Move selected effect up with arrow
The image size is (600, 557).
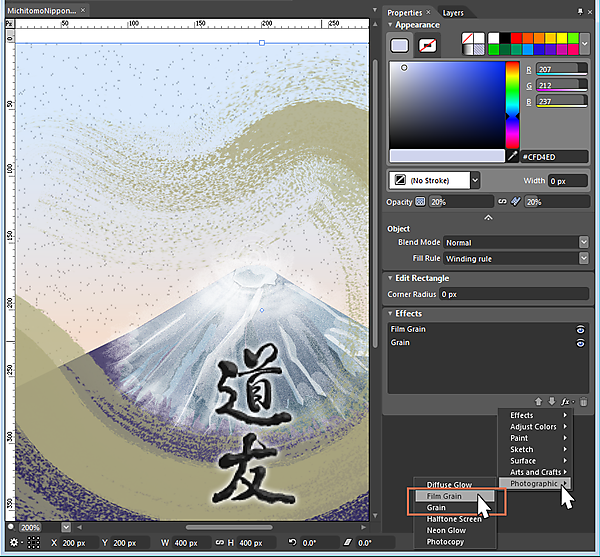(x=537, y=401)
